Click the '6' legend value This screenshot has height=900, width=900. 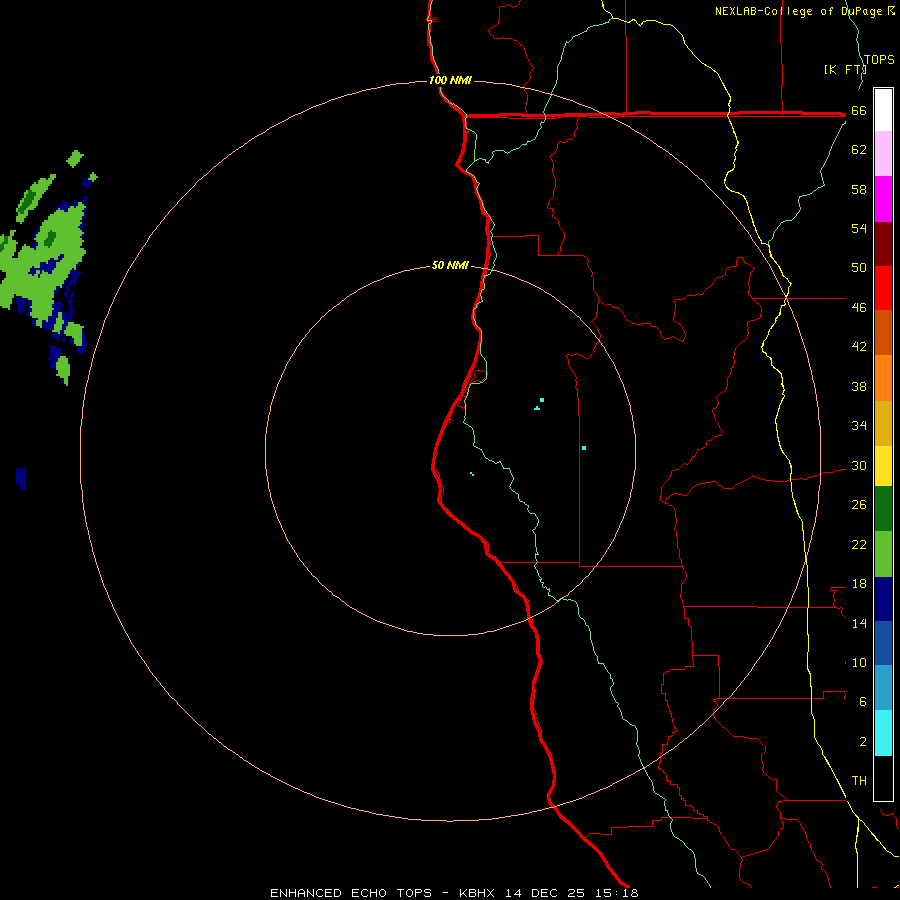click(862, 701)
